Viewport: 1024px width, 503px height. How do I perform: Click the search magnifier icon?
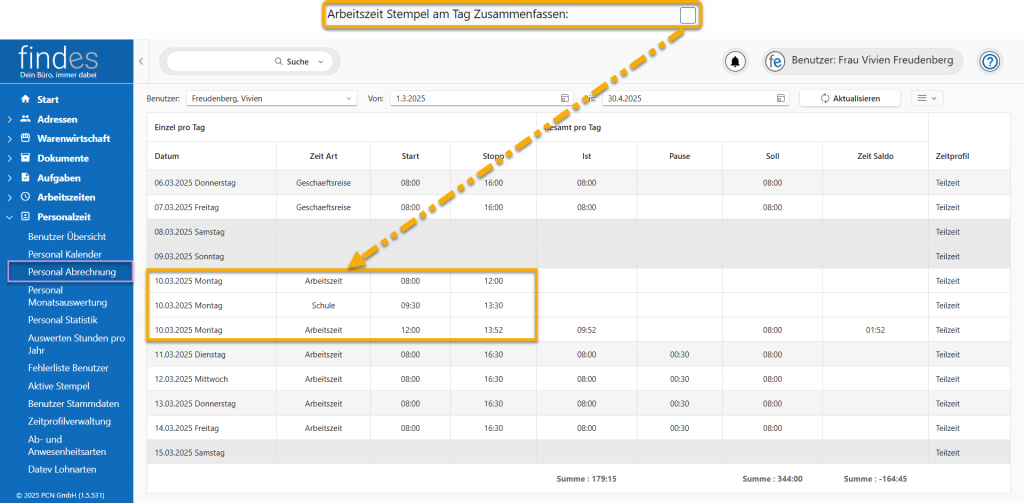[279, 62]
